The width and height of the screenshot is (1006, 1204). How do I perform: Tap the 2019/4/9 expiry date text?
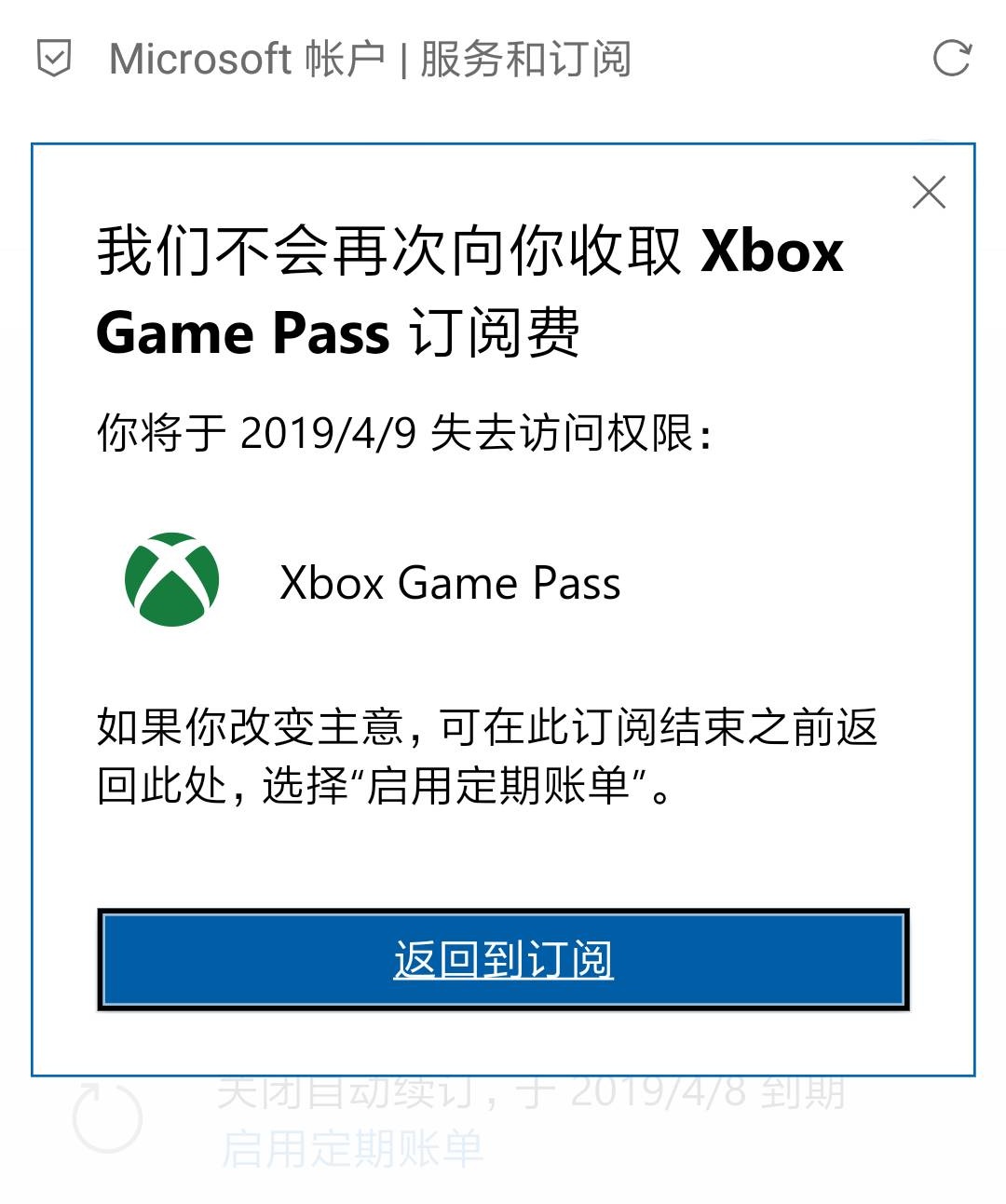click(x=328, y=433)
